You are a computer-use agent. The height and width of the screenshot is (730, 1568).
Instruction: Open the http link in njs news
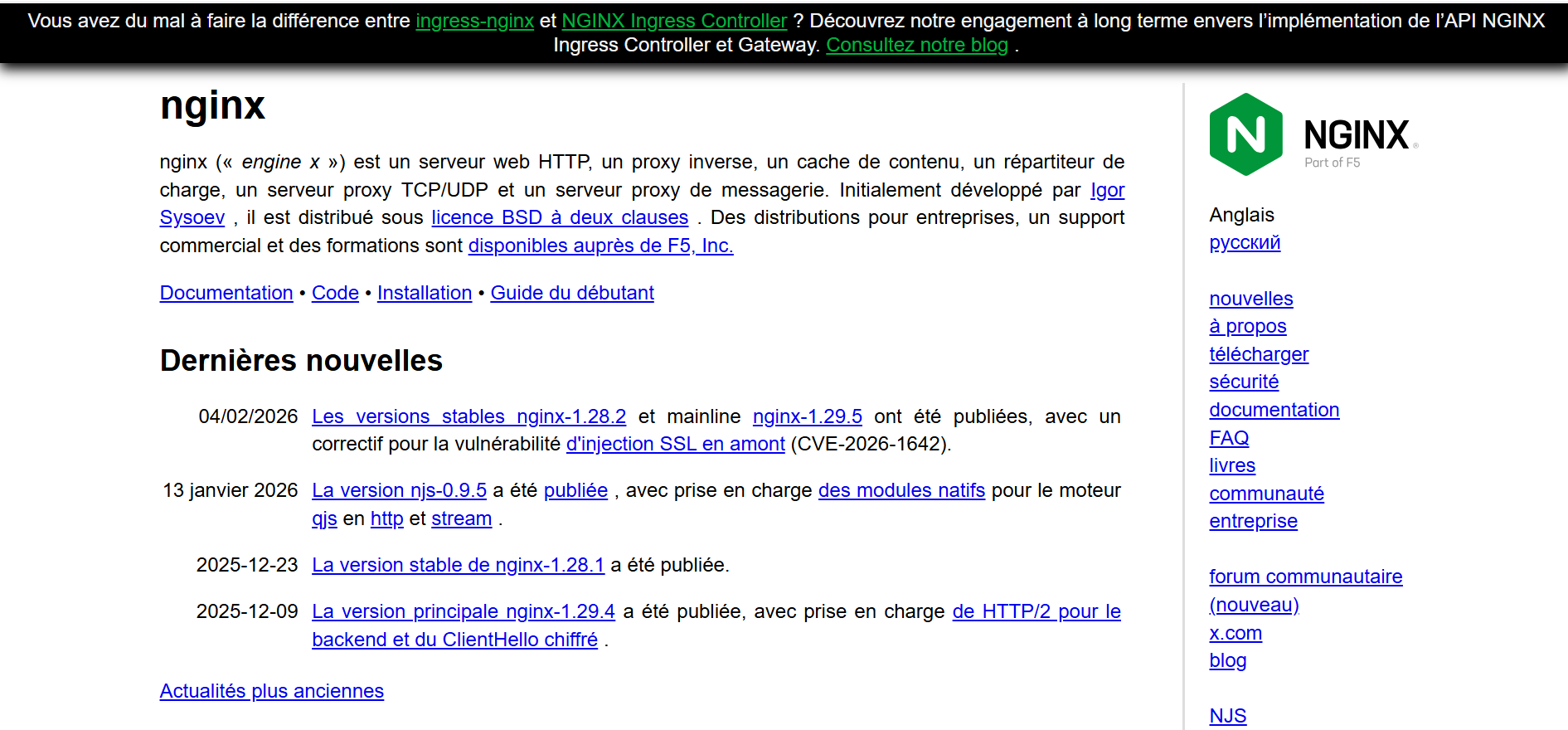386,518
